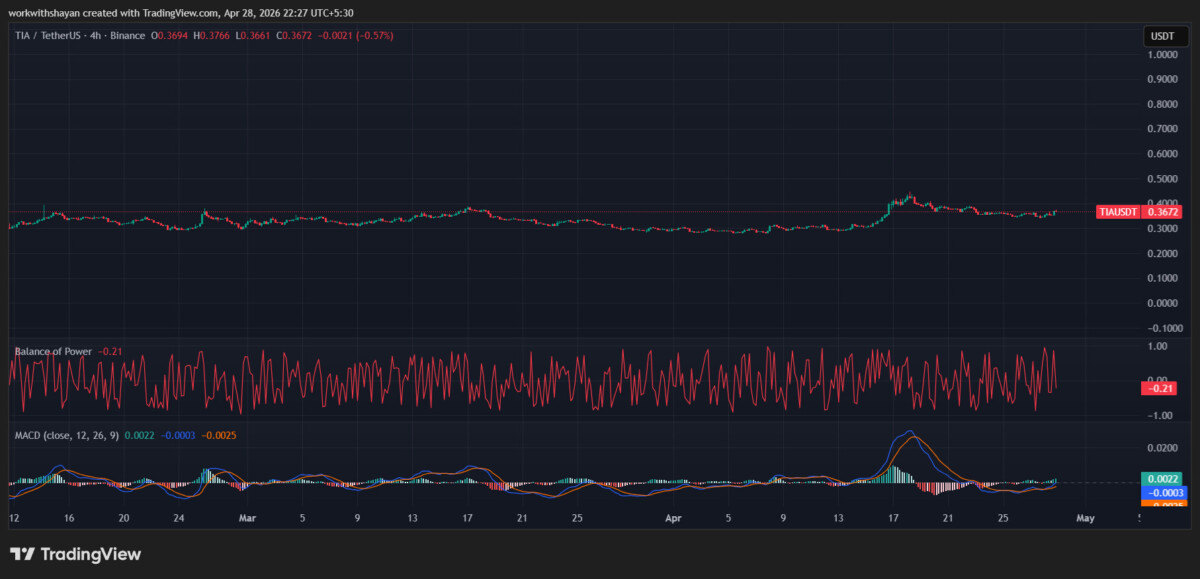Click the Mar date axis label
Screen dimensions: 1200x579
pos(249,519)
